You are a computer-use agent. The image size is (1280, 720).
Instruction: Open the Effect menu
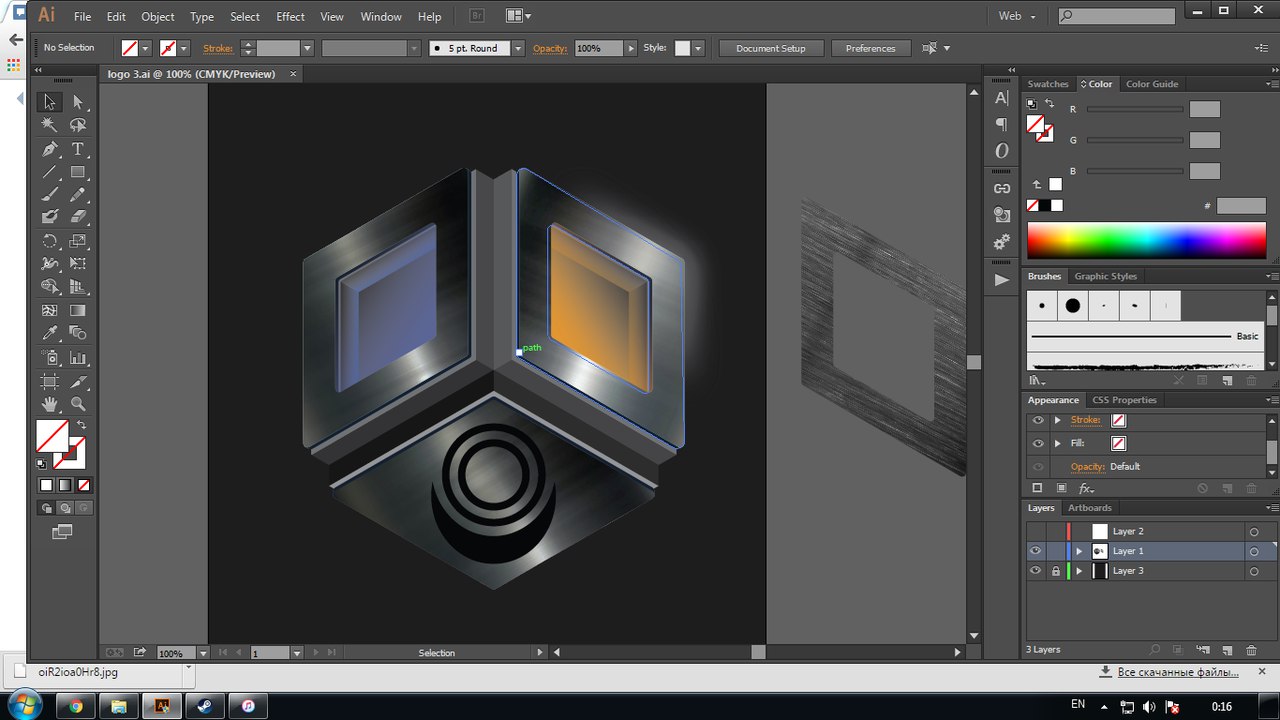pyautogui.click(x=290, y=16)
